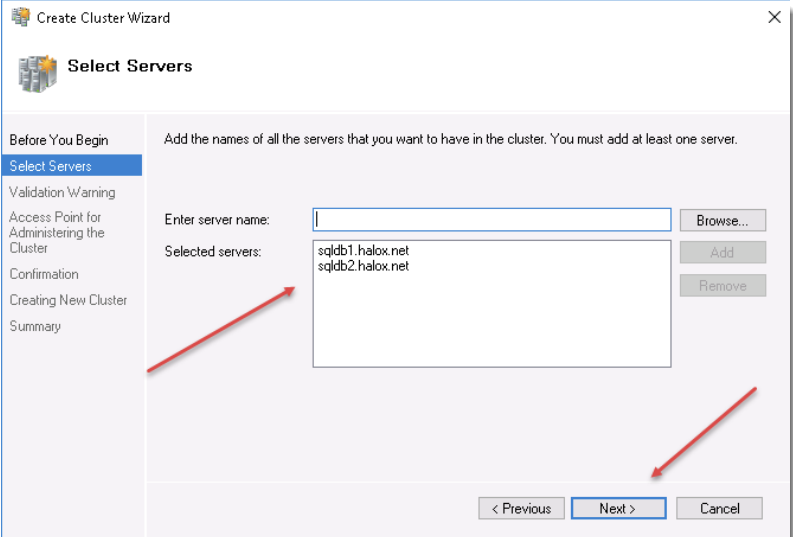Proceed with the Next button
Image resolution: width=793 pixels, height=537 pixels.
coord(618,508)
